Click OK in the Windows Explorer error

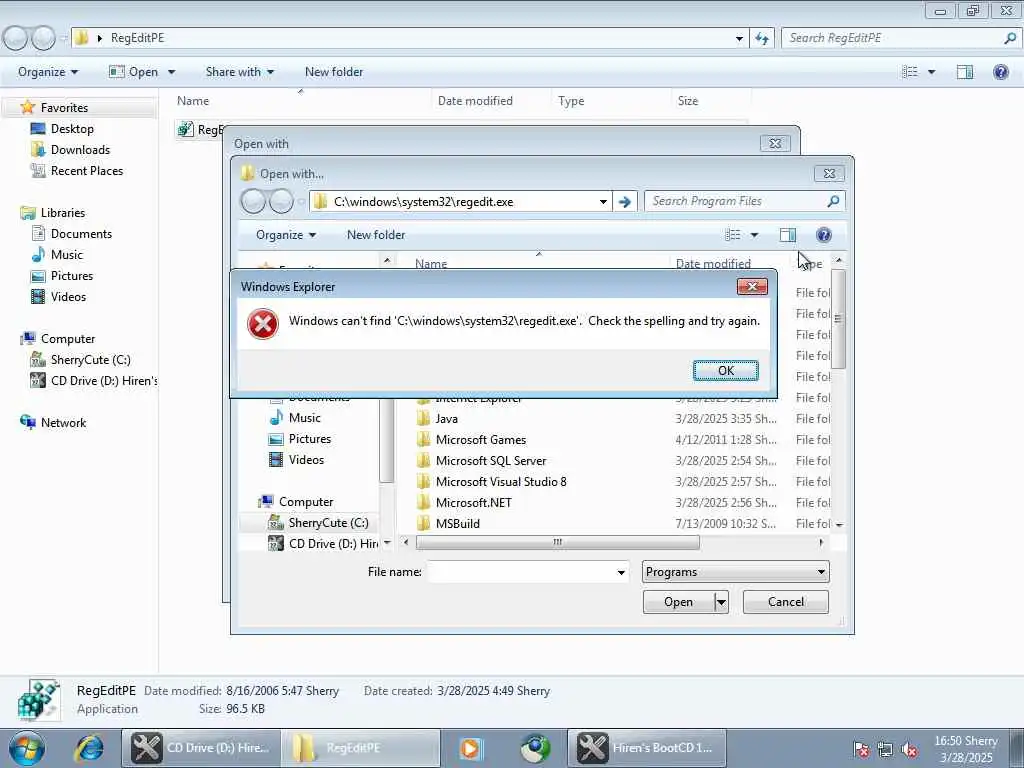[726, 370]
